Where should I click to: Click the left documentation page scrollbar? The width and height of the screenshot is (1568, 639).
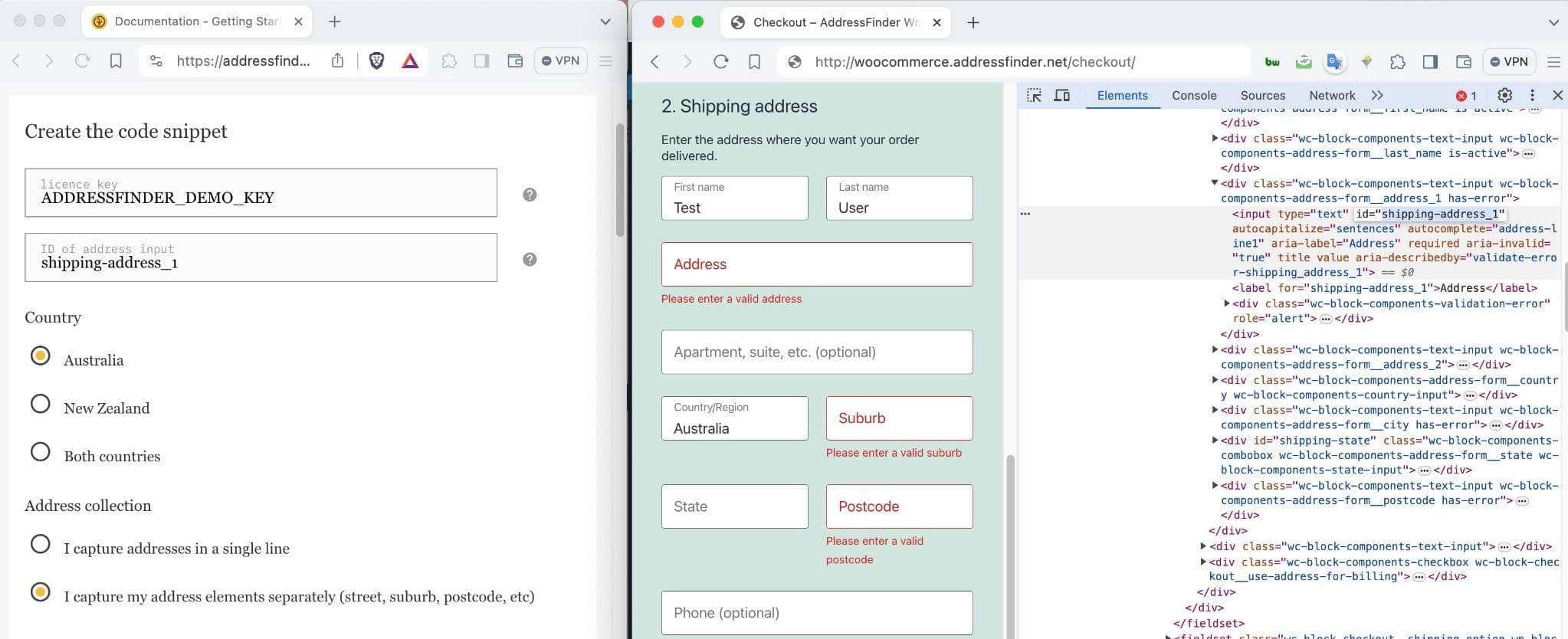coord(620,180)
